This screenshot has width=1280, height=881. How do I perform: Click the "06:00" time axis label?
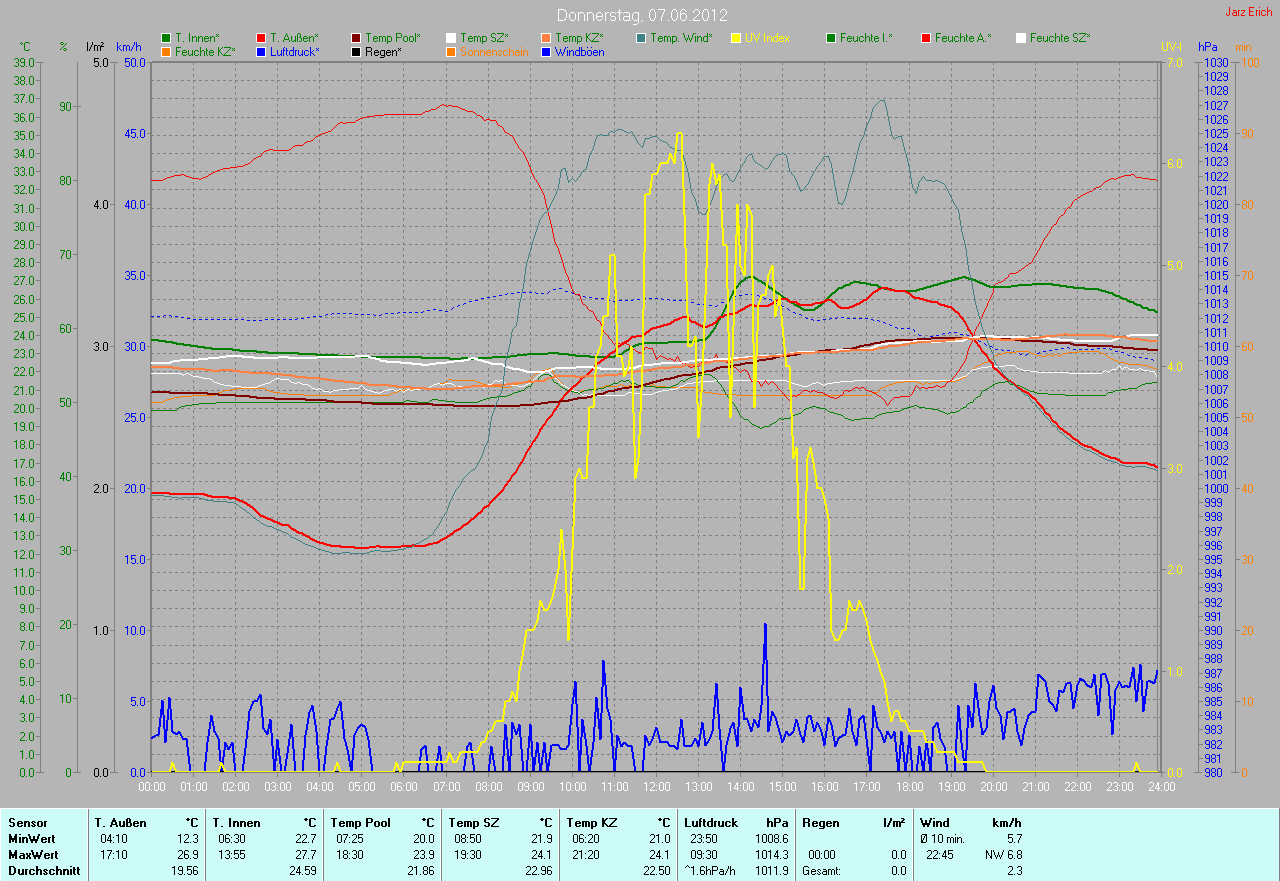tap(404, 787)
